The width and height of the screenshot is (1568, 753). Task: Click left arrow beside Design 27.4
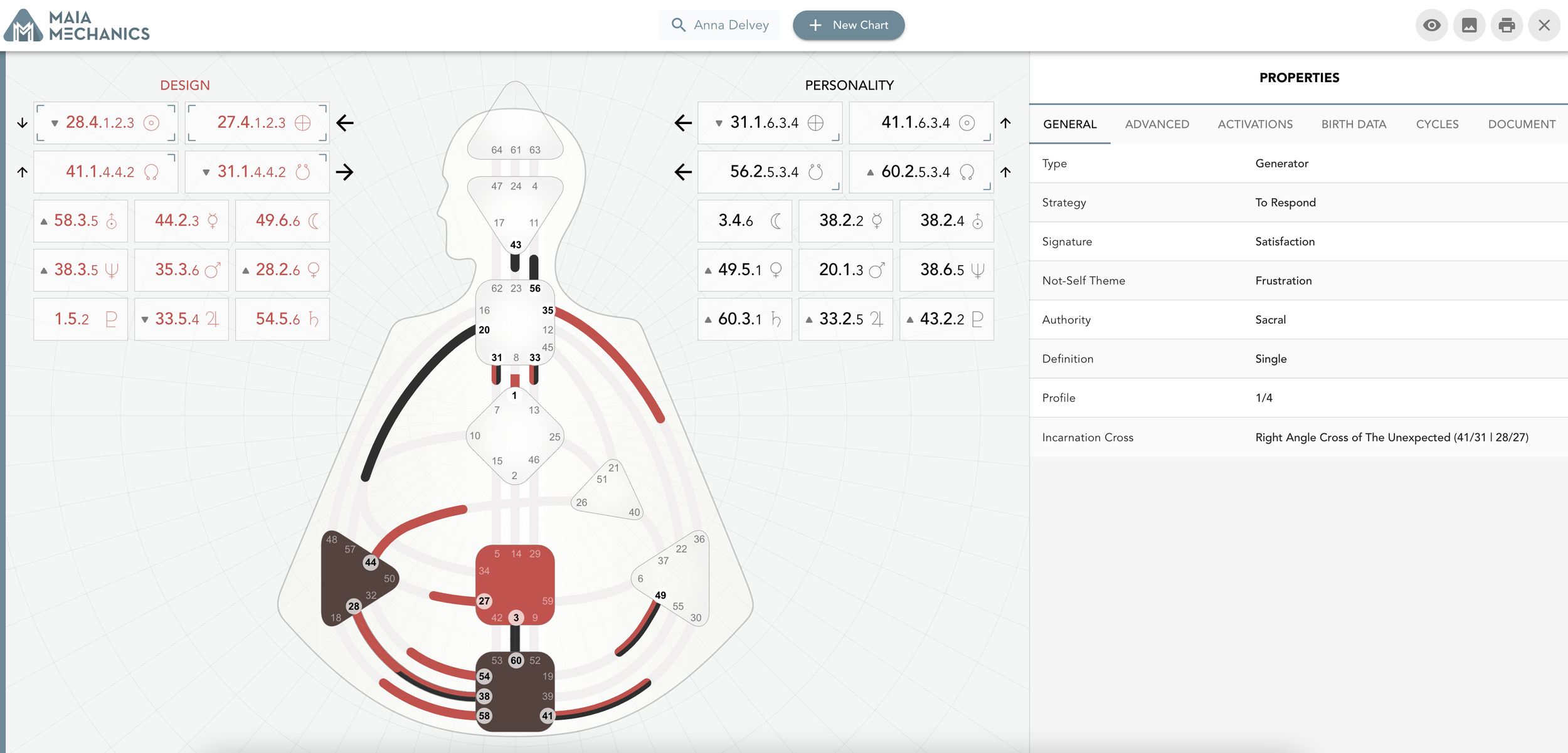tap(345, 123)
